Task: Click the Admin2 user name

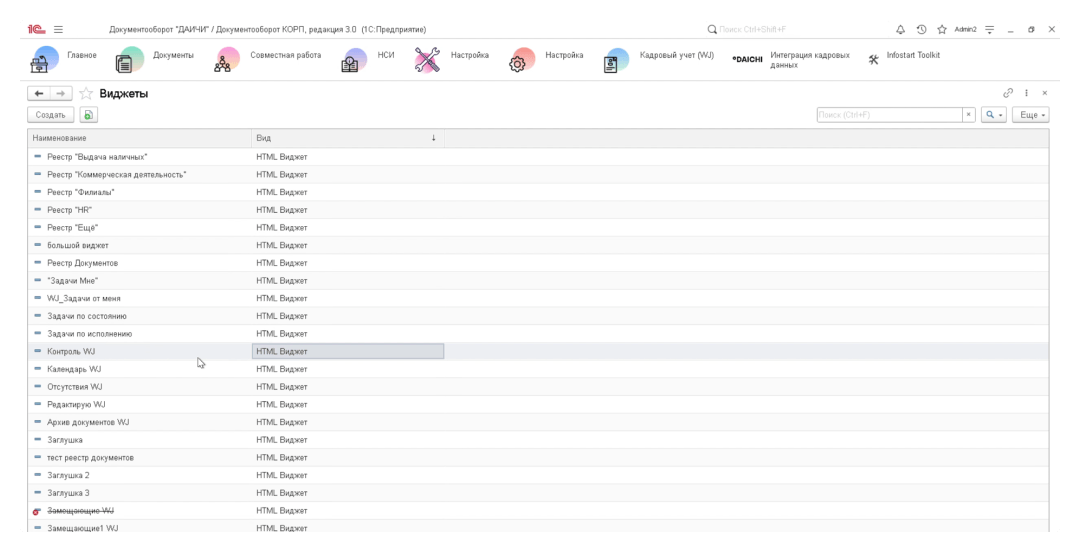Action: click(x=965, y=30)
